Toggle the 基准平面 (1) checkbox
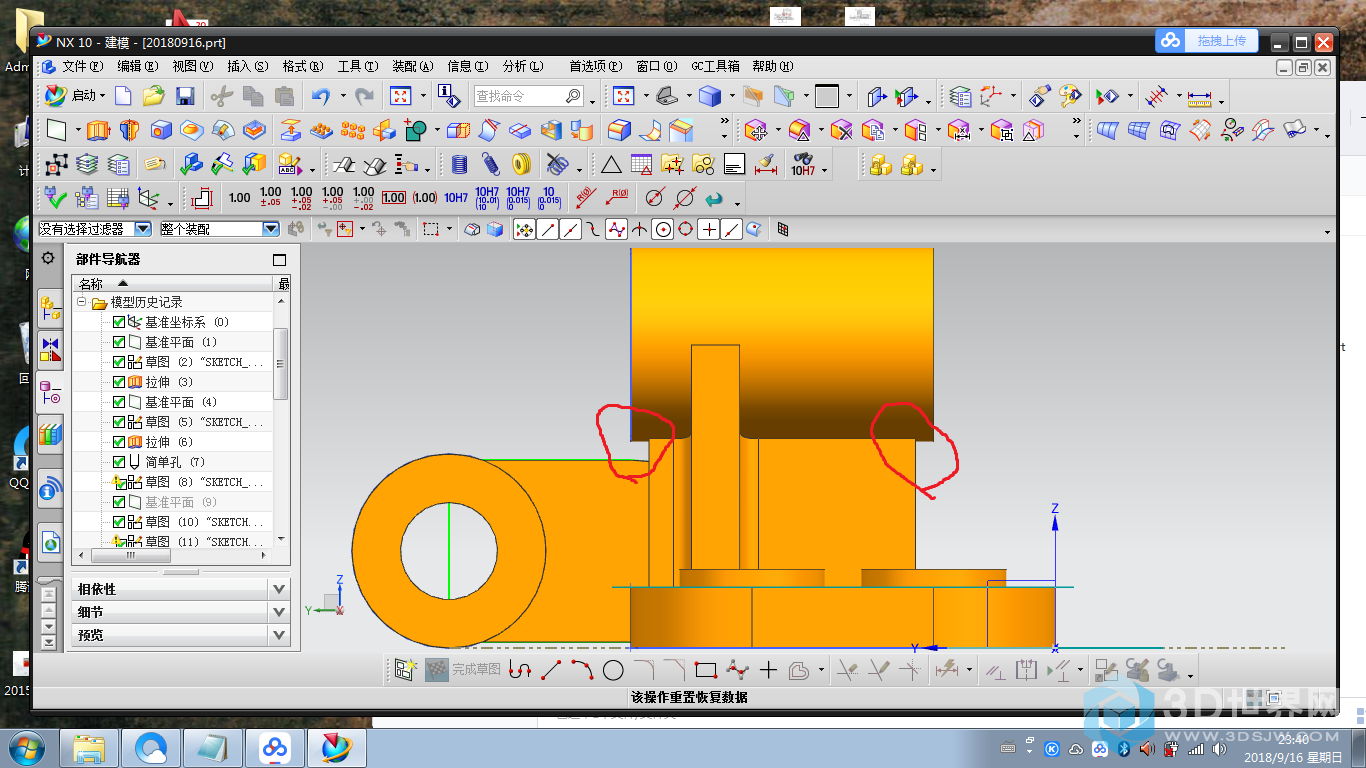 pyautogui.click(x=119, y=342)
